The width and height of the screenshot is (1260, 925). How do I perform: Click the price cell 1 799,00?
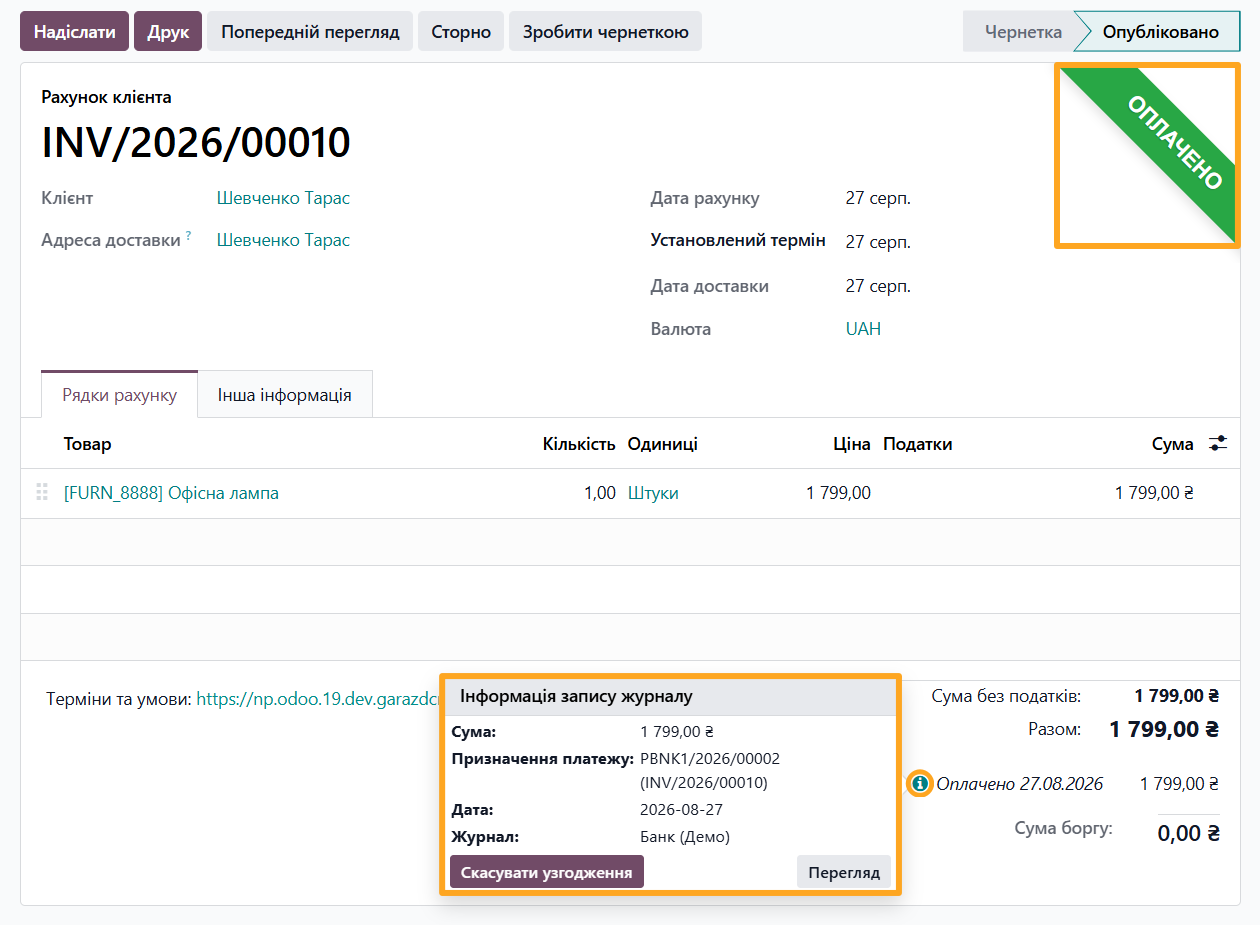[x=838, y=493]
